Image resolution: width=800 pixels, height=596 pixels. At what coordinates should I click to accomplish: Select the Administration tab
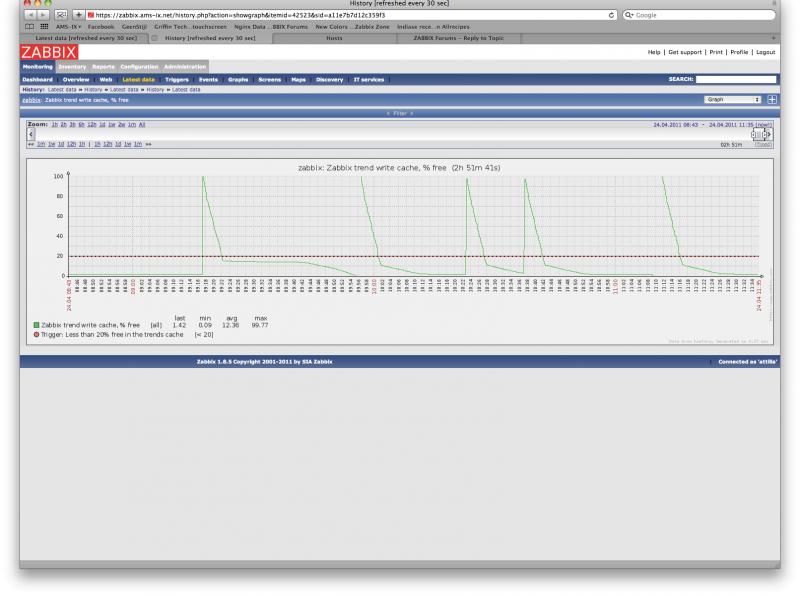(x=185, y=67)
